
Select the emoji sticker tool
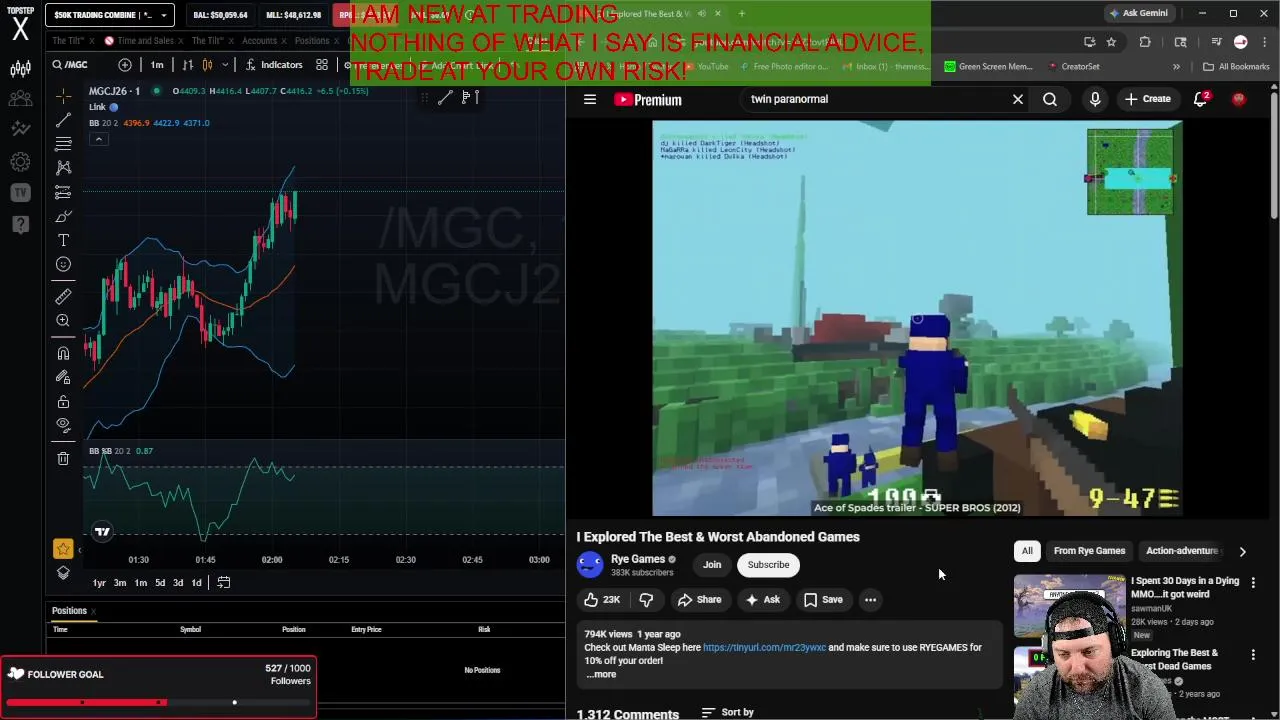coord(63,264)
